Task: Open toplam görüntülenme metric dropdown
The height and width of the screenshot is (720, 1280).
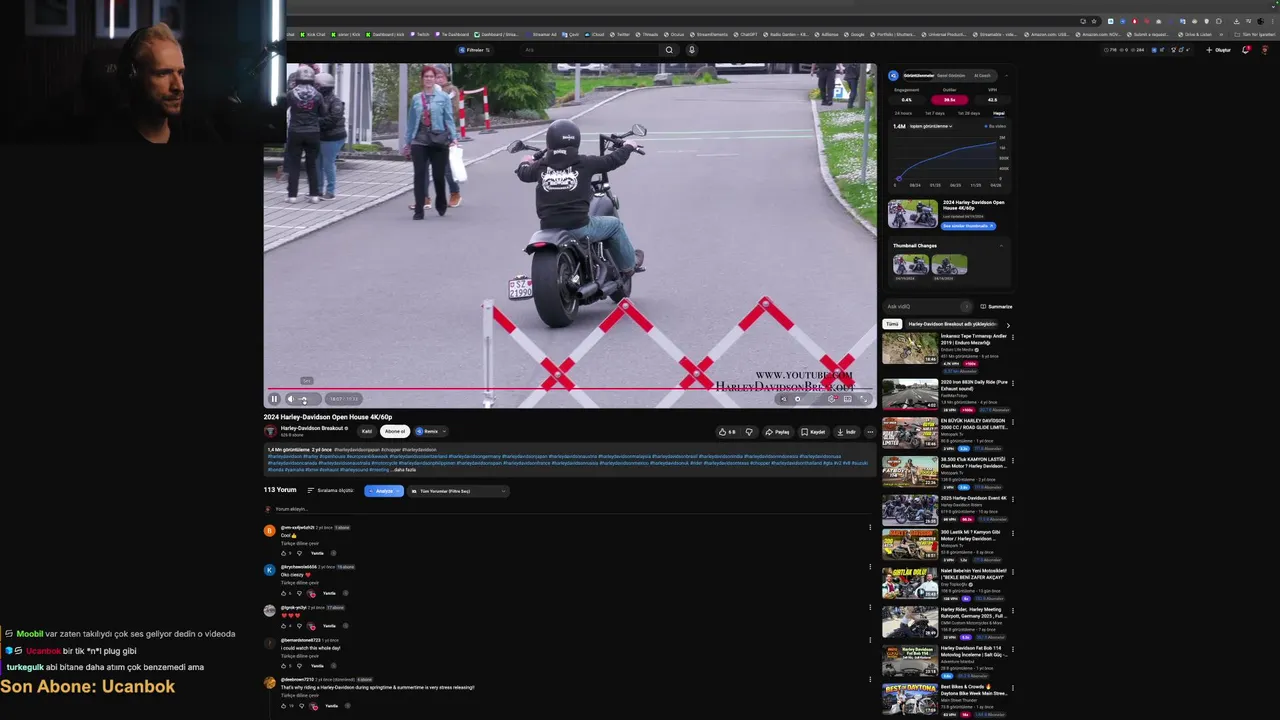Action: coord(930,126)
